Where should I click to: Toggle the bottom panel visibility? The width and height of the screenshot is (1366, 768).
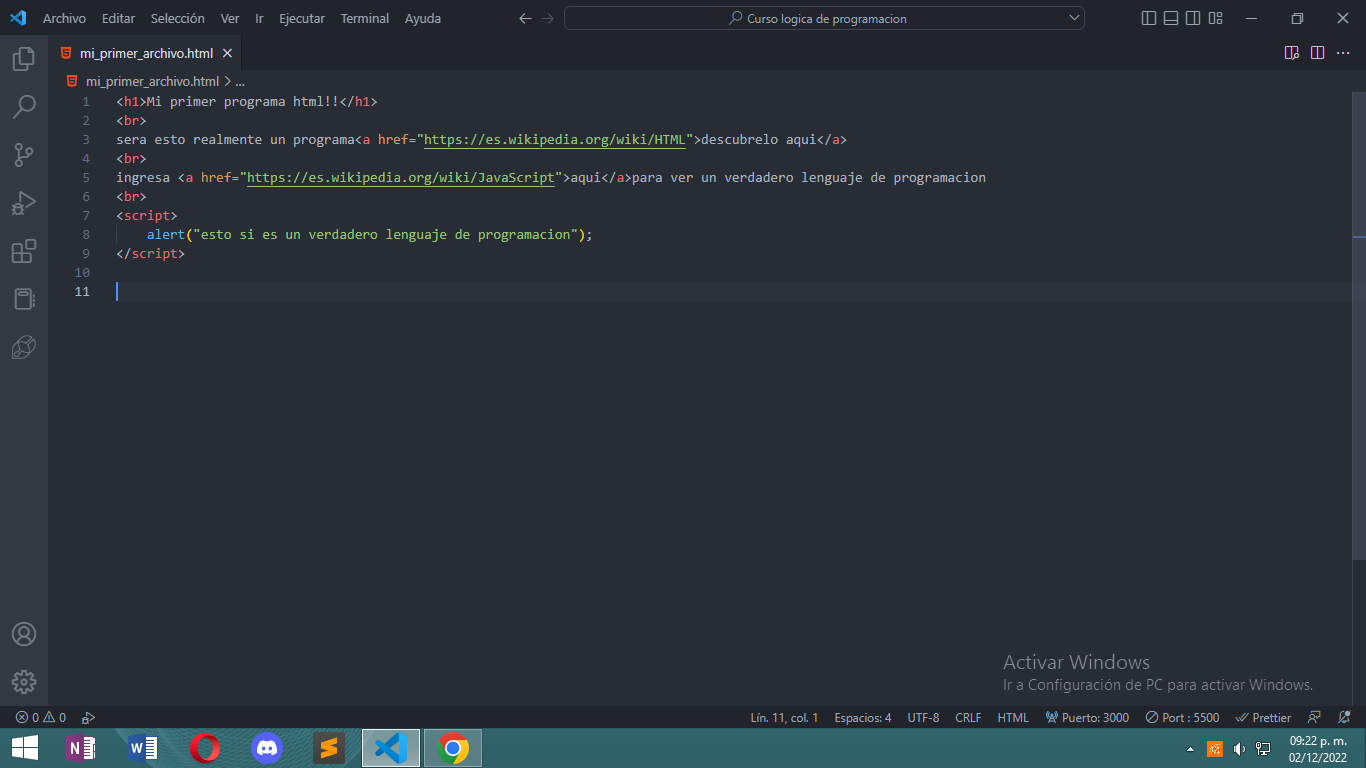coord(1171,18)
